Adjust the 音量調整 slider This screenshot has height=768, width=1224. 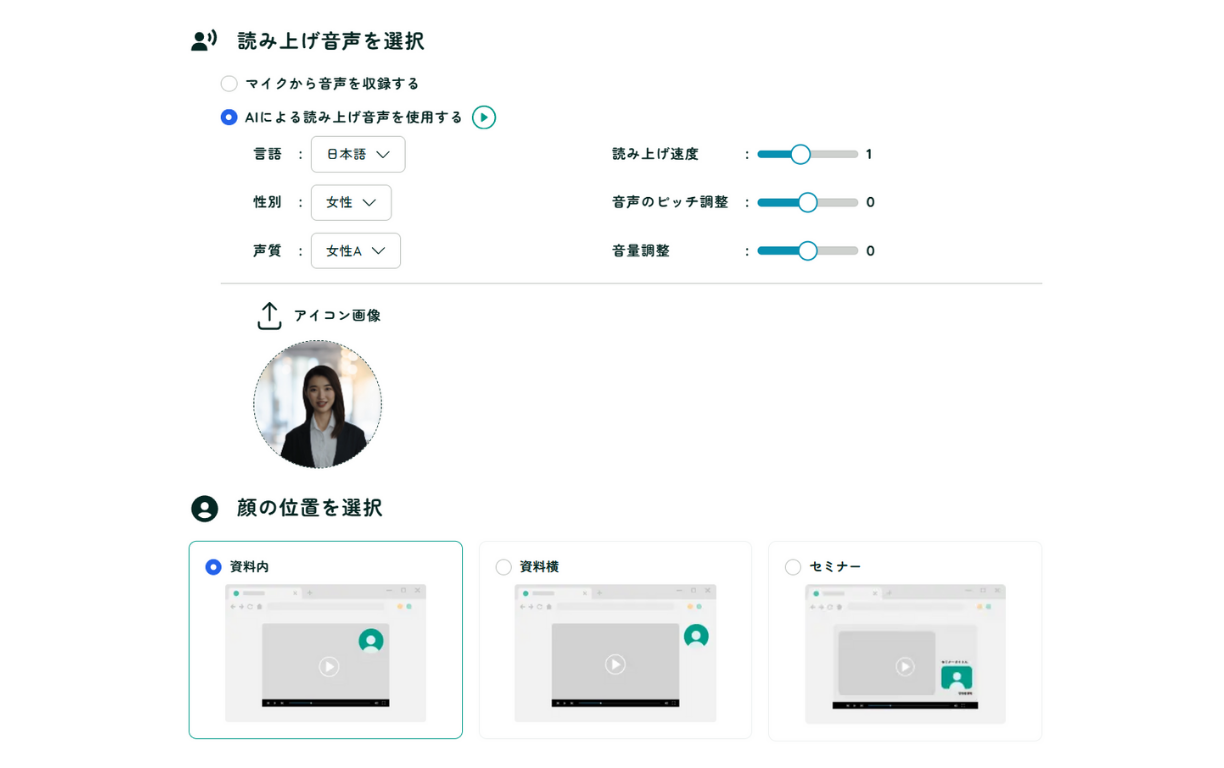(x=806, y=250)
